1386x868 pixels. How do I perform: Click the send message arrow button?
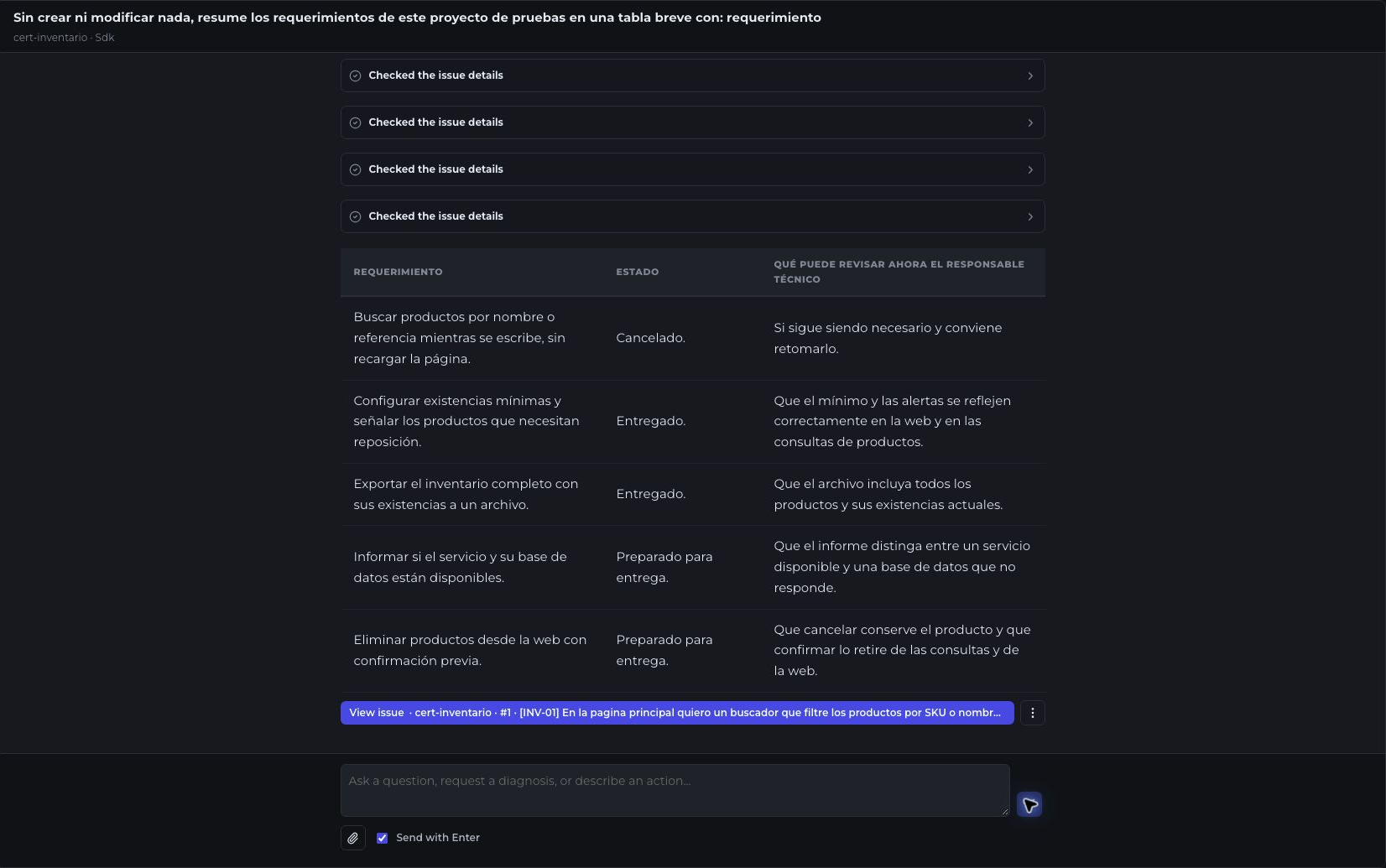coord(1029,805)
